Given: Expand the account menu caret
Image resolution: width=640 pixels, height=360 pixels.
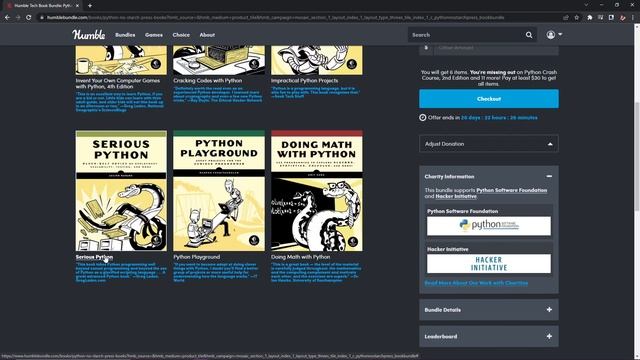Looking at the screenshot, I should click(x=560, y=34).
